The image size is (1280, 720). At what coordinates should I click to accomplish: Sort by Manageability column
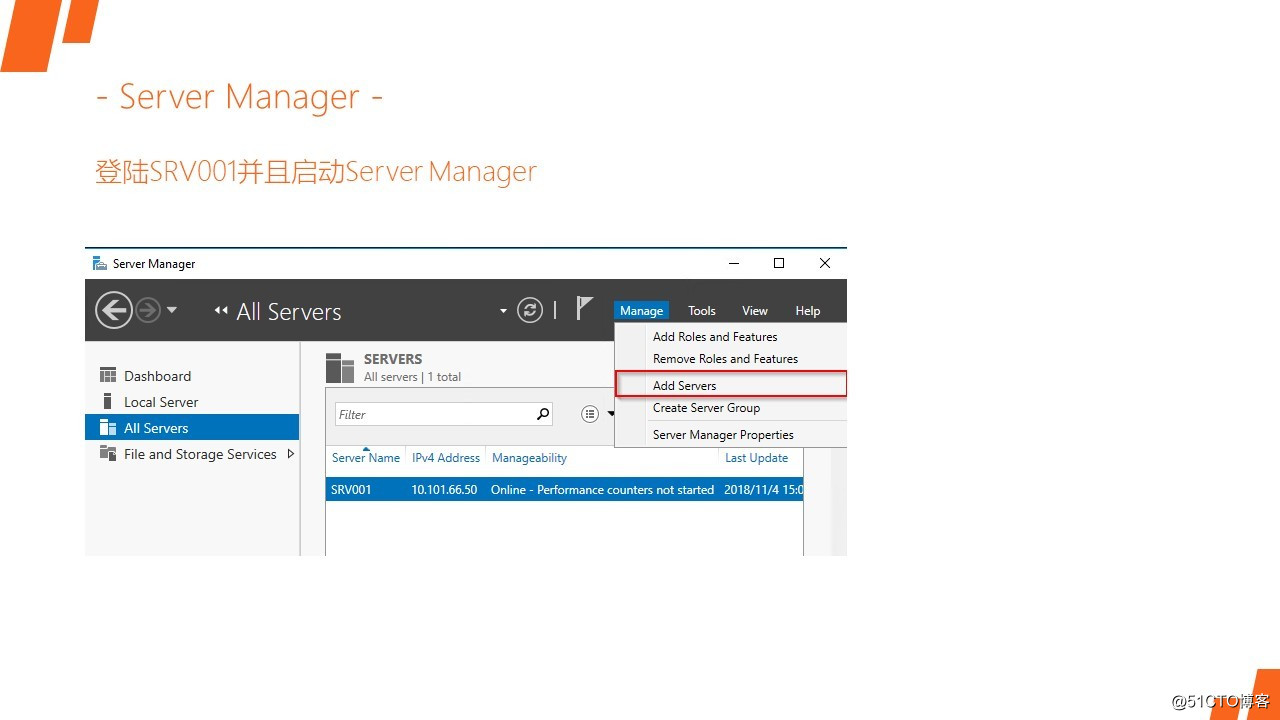click(529, 458)
